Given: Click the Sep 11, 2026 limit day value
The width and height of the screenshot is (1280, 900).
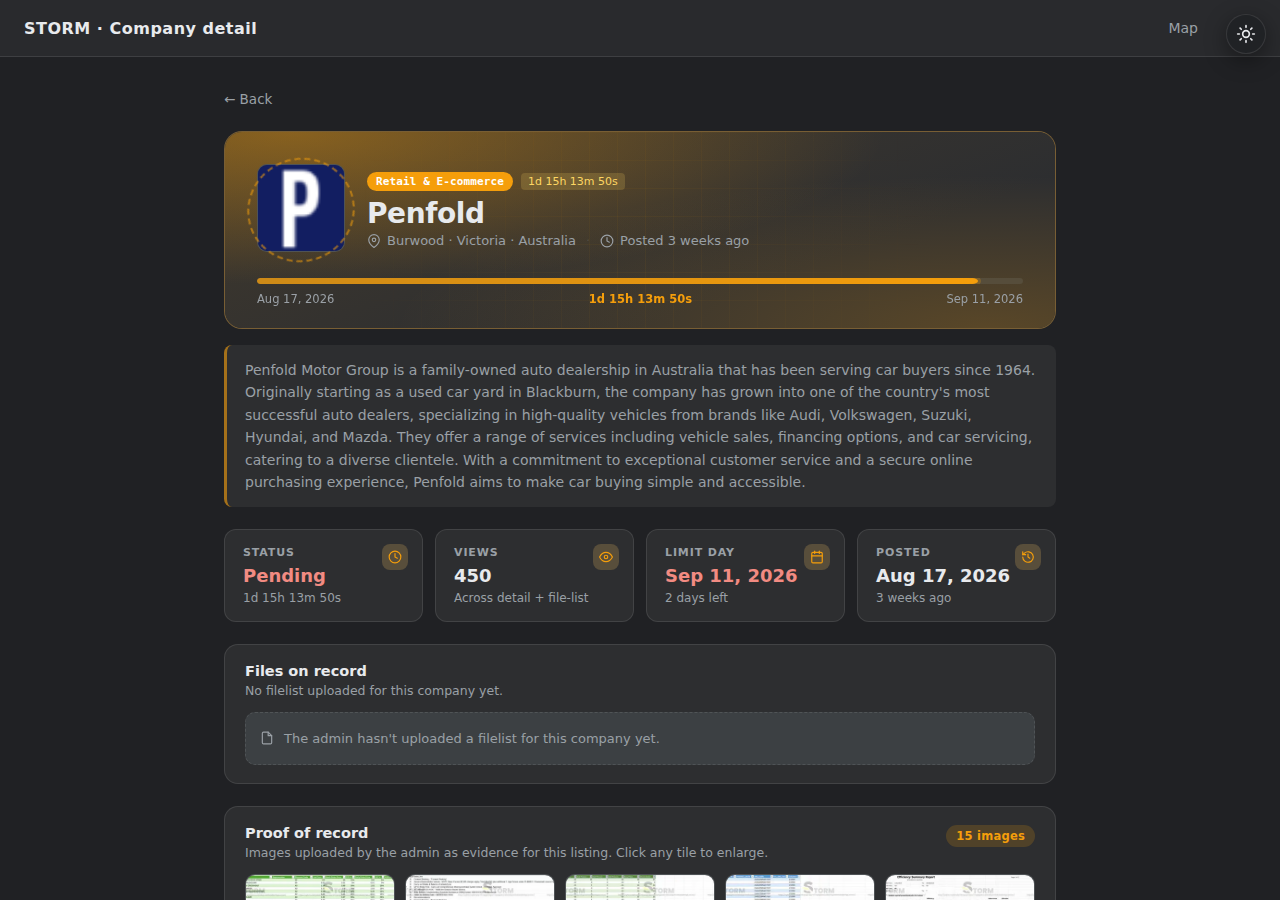Looking at the screenshot, I should [x=731, y=576].
